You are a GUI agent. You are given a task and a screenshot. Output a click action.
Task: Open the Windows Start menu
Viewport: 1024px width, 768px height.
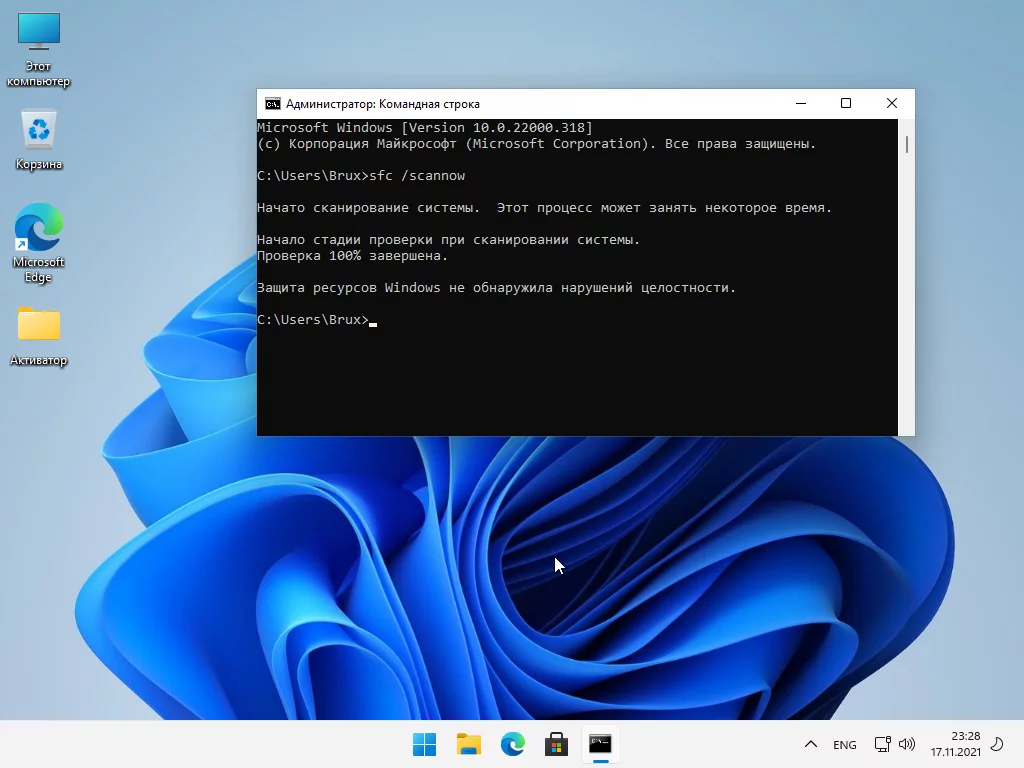click(424, 744)
